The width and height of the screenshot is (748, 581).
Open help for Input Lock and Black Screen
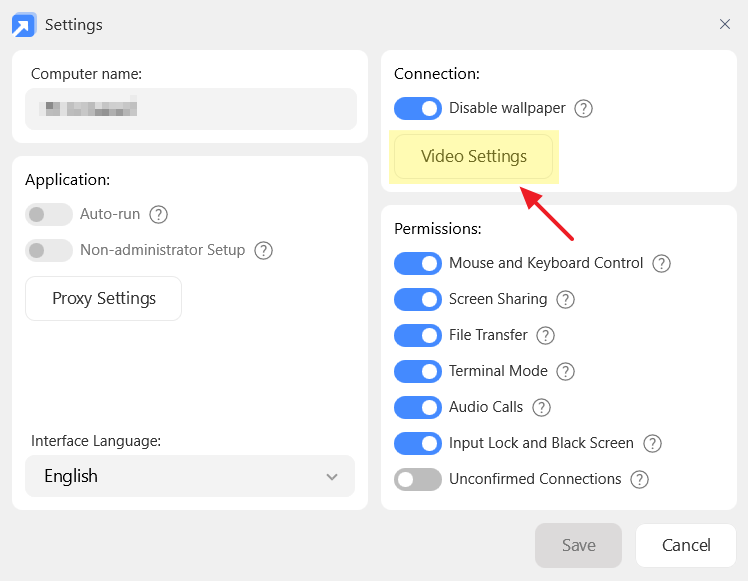pyautogui.click(x=652, y=443)
